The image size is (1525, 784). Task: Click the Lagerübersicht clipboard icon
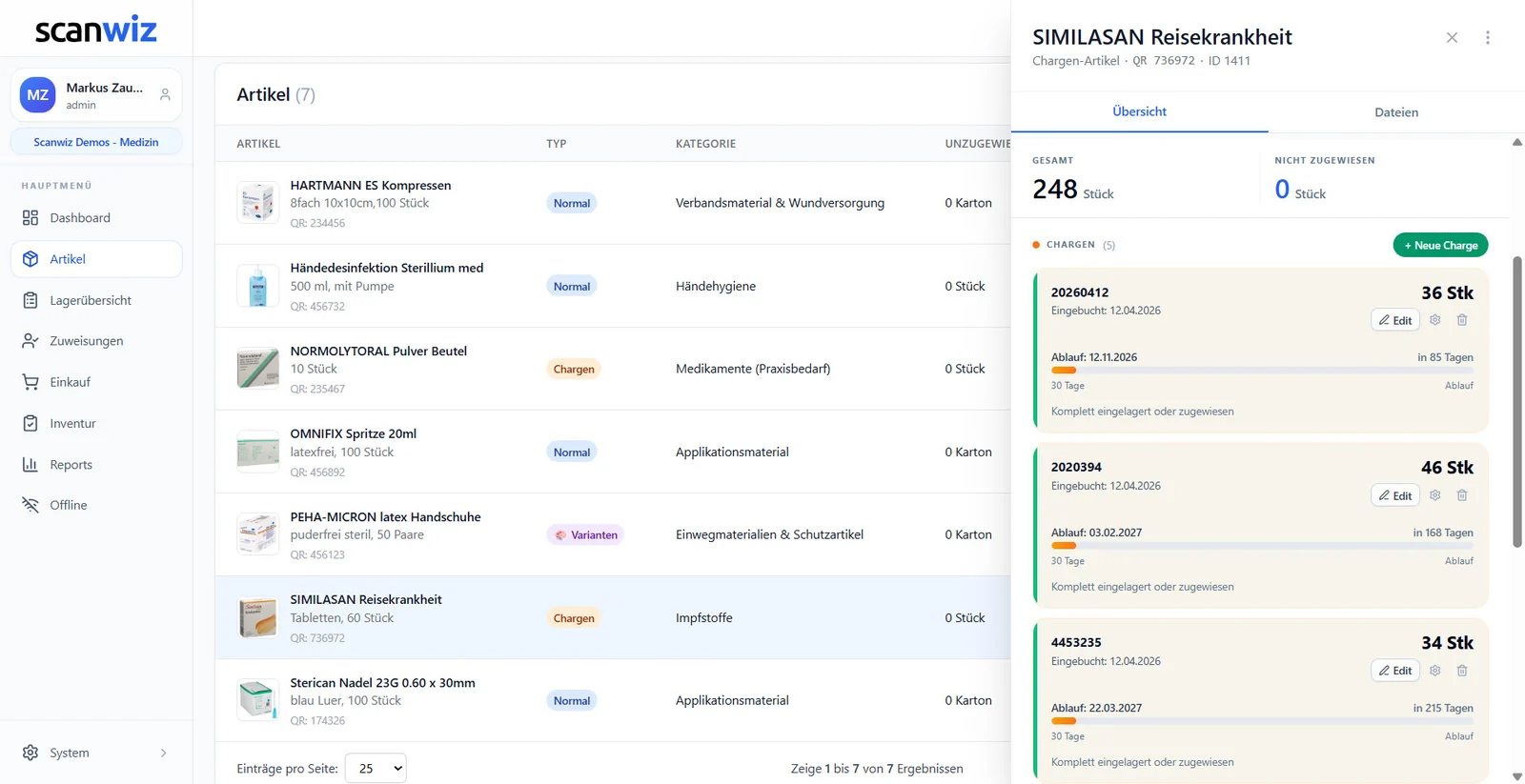click(30, 300)
